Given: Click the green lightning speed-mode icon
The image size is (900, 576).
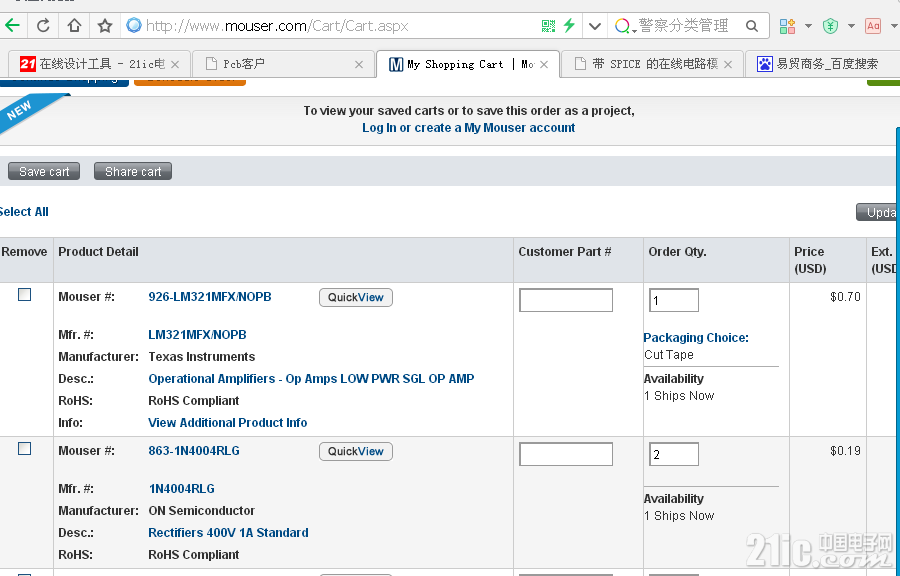Looking at the screenshot, I should pos(569,26).
